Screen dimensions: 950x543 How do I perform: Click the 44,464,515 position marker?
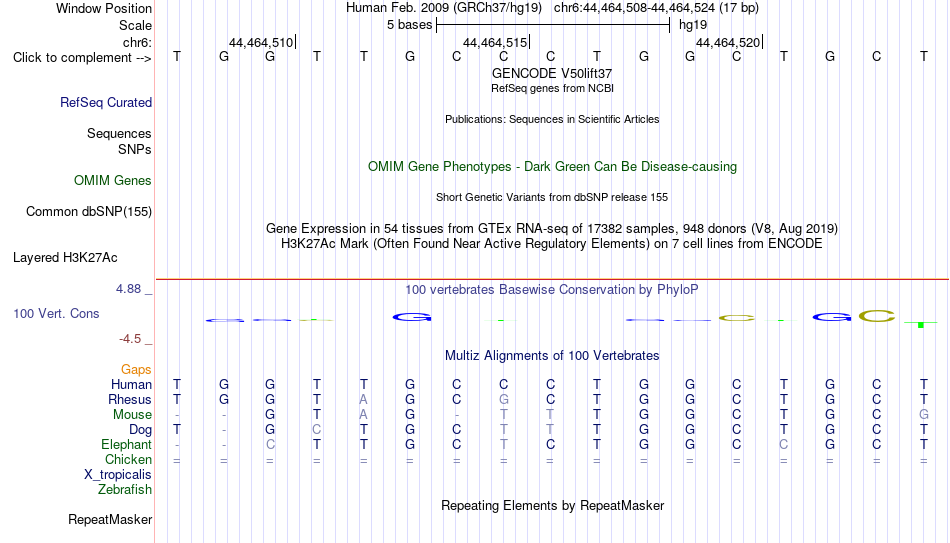point(495,42)
